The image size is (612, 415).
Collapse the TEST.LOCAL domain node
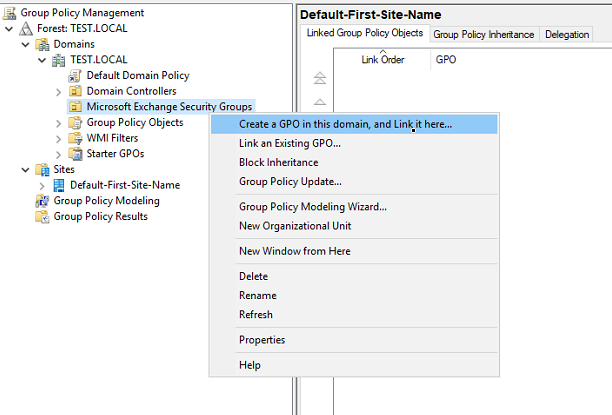pyautogui.click(x=42, y=60)
